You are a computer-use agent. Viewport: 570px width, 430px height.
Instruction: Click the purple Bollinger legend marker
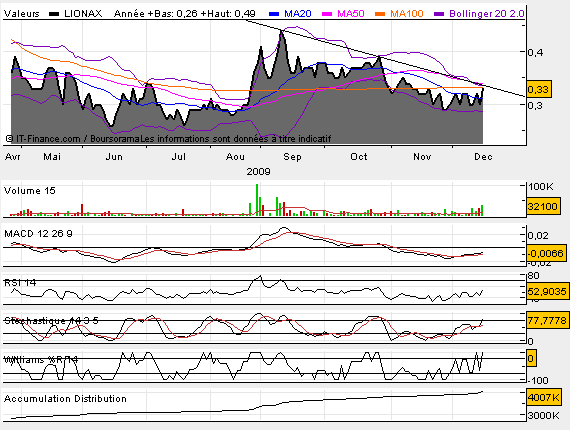click(x=439, y=14)
